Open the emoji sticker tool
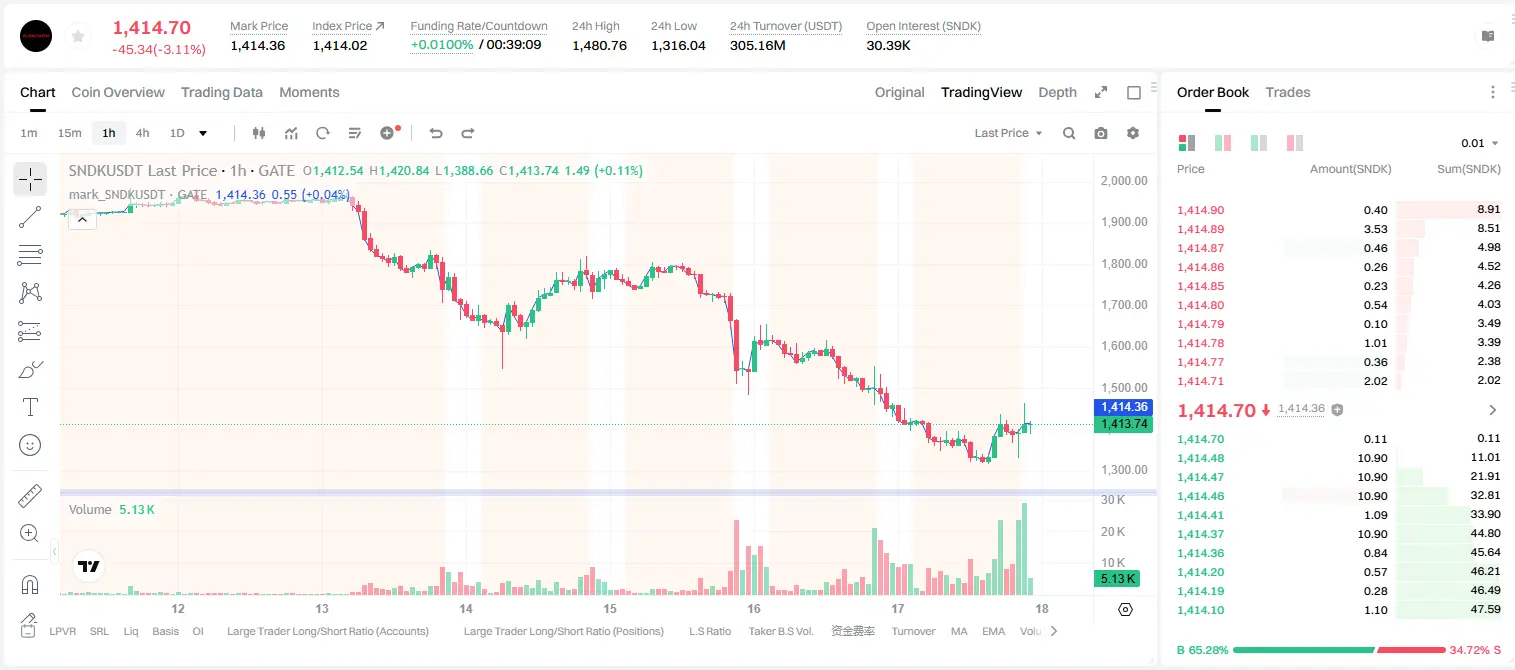 pyautogui.click(x=30, y=445)
